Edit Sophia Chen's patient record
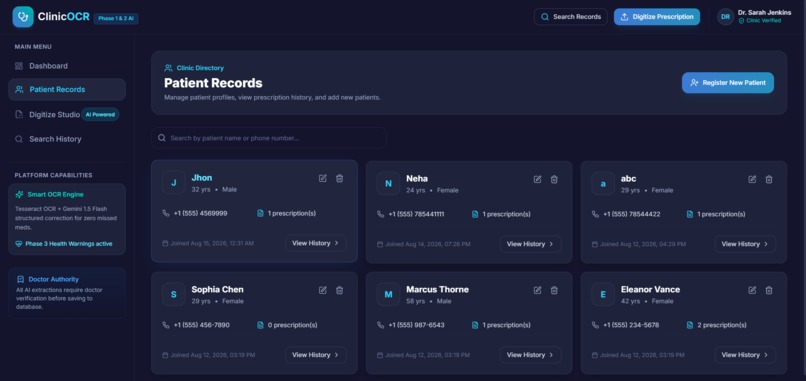Screen dimensions: 806x381 (323, 290)
